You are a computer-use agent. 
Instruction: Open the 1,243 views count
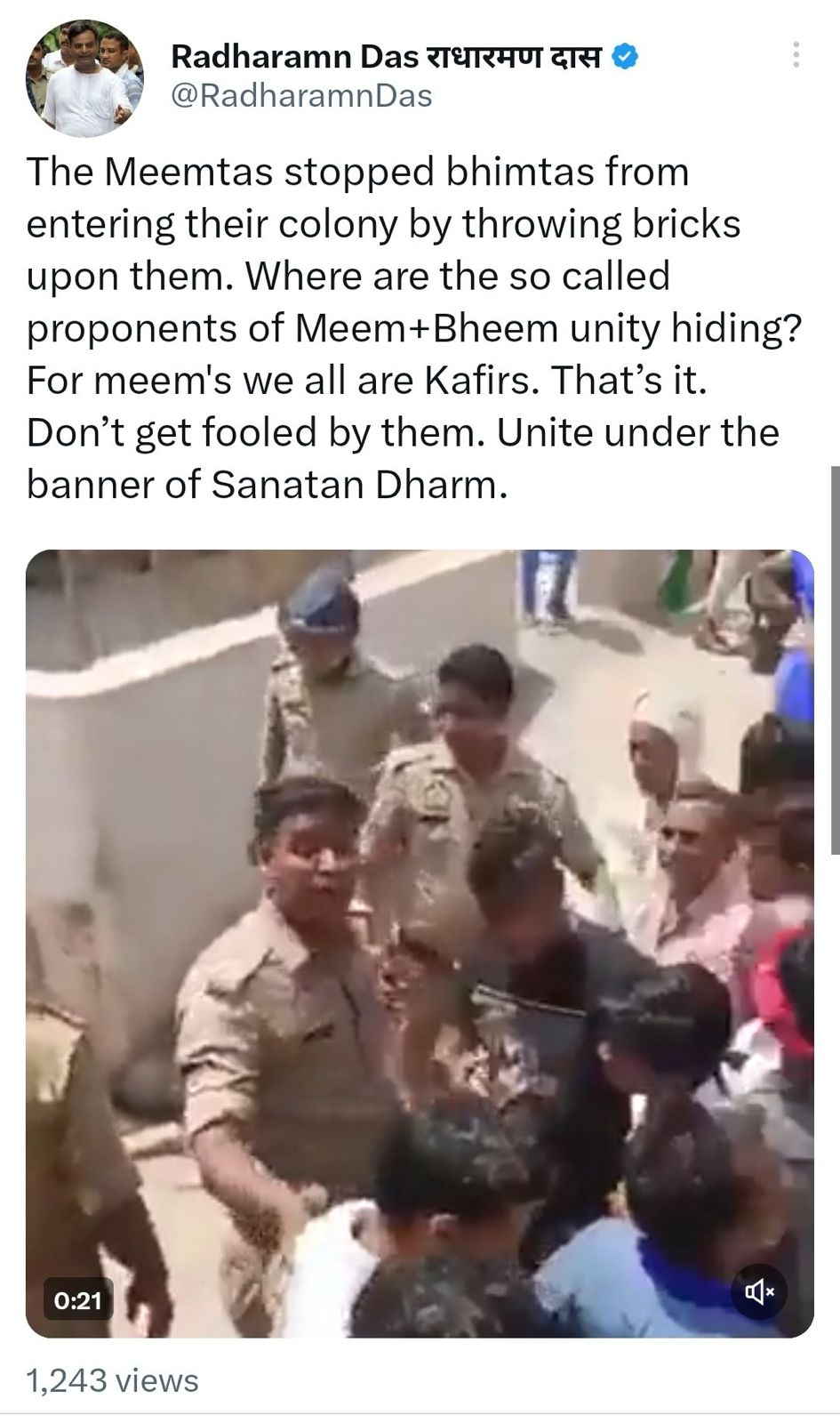pyautogui.click(x=113, y=1380)
